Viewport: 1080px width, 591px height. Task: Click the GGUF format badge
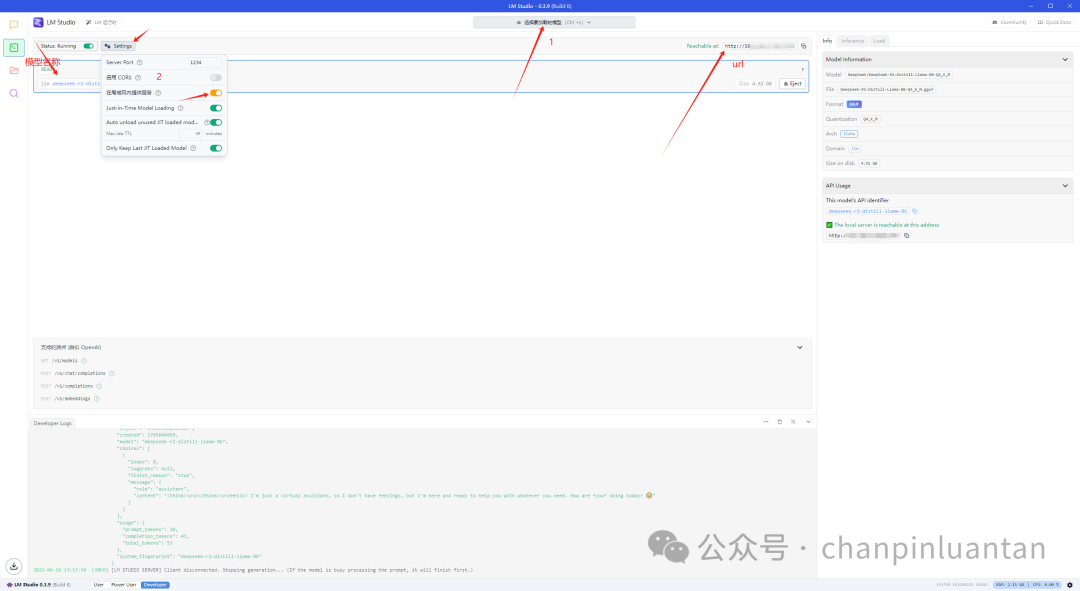pyautogui.click(x=854, y=105)
